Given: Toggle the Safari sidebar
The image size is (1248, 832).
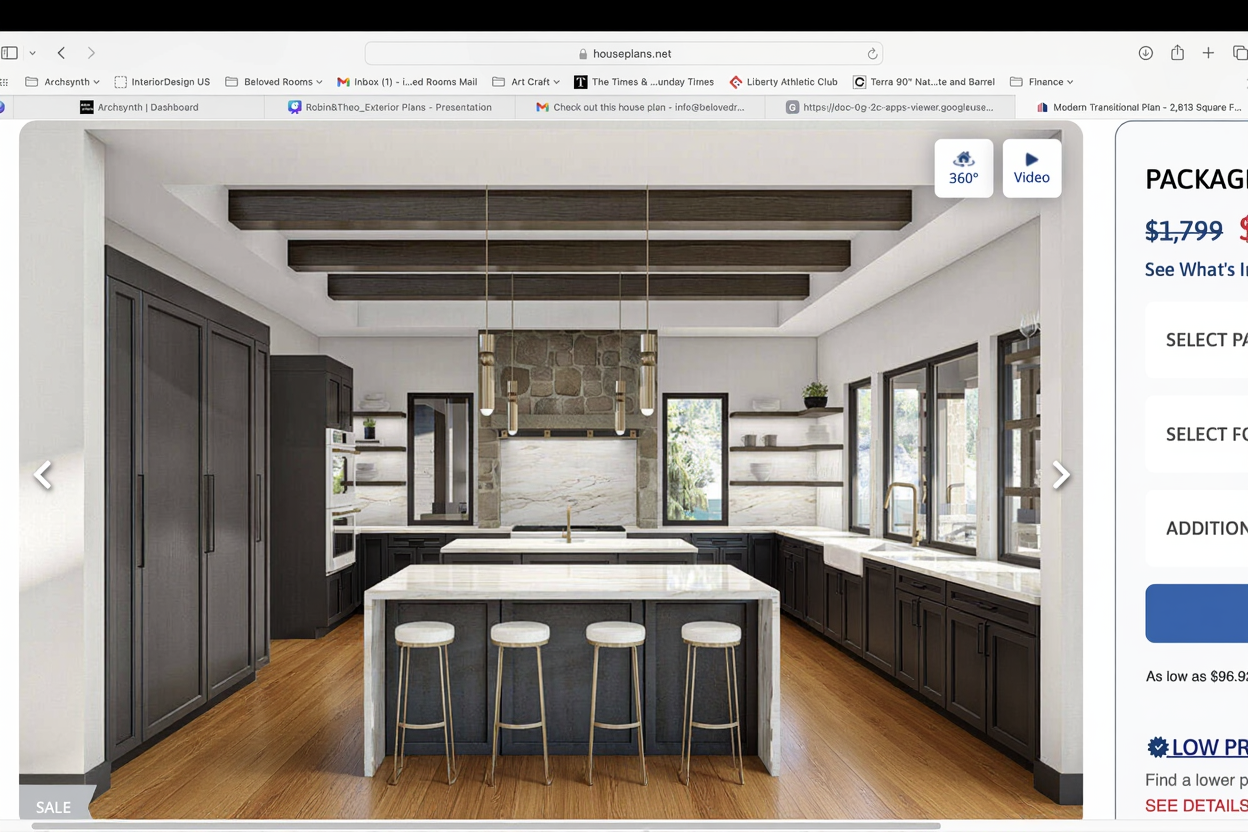Looking at the screenshot, I should 10,53.
